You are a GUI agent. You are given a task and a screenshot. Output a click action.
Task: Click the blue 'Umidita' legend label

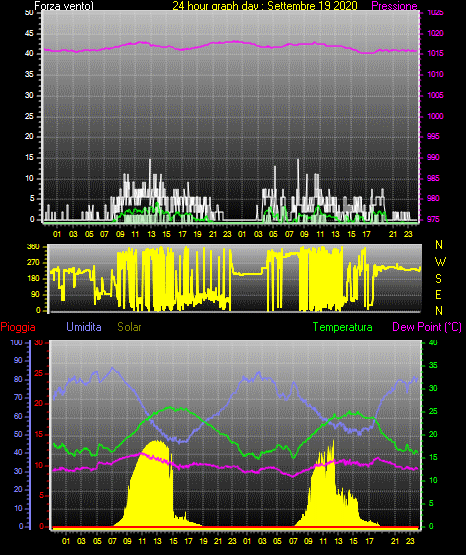click(x=84, y=327)
